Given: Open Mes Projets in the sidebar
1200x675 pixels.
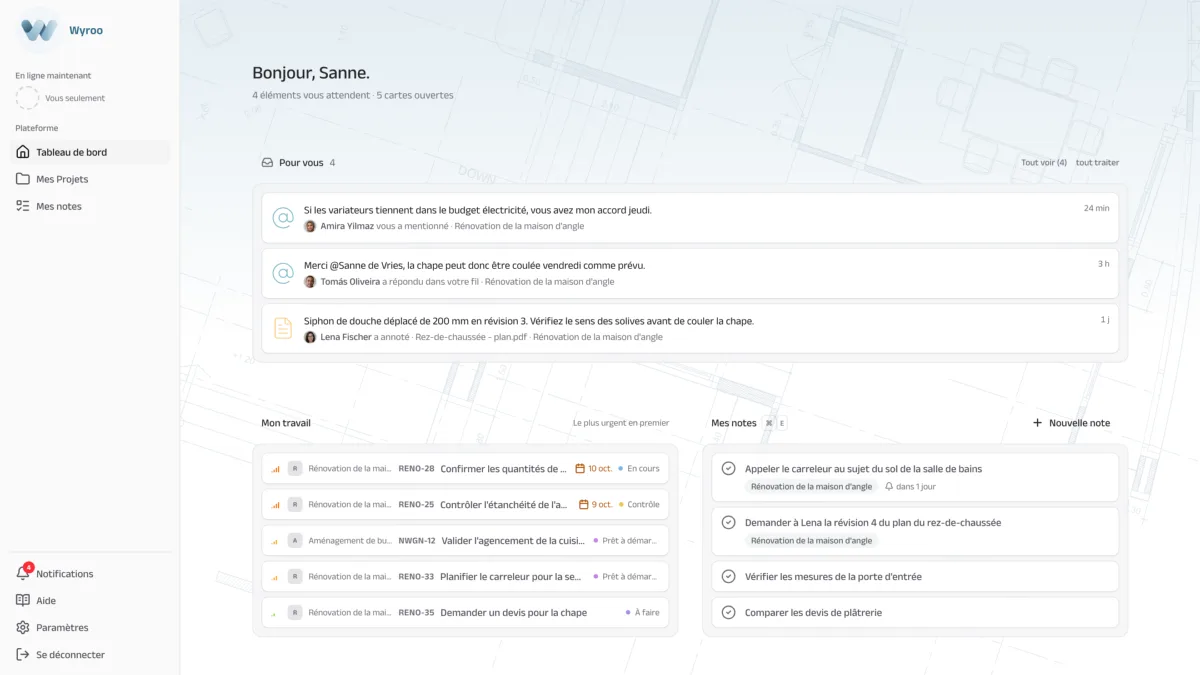Looking at the screenshot, I should click(x=90, y=179).
